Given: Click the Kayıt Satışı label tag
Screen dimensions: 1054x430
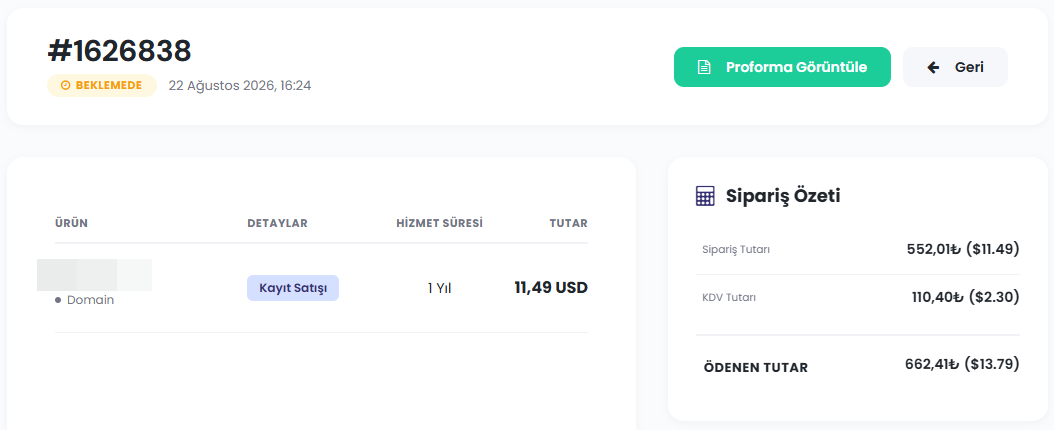Looking at the screenshot, I should pyautogui.click(x=293, y=288).
